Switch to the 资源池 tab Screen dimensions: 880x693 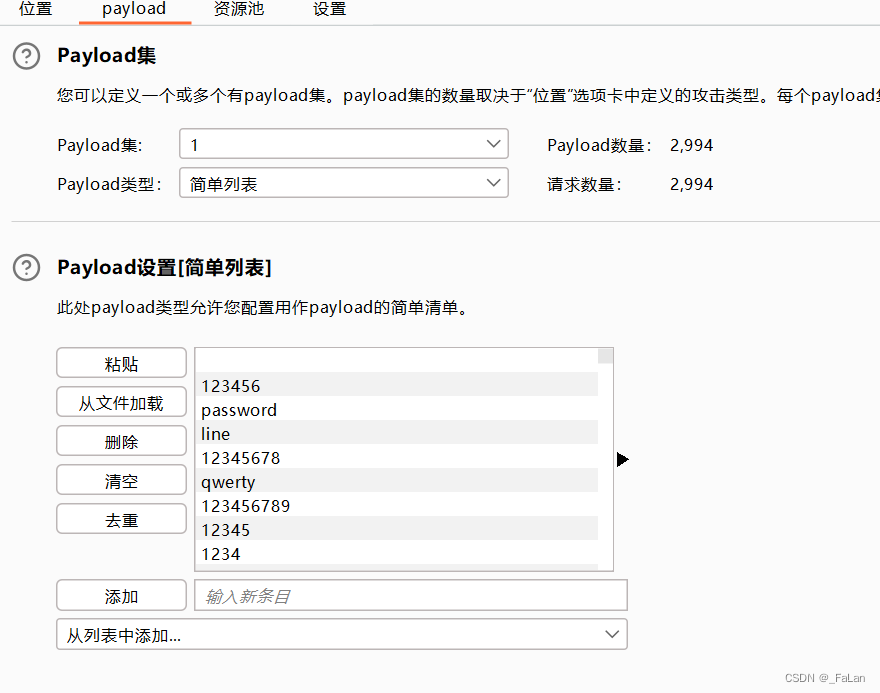[239, 10]
